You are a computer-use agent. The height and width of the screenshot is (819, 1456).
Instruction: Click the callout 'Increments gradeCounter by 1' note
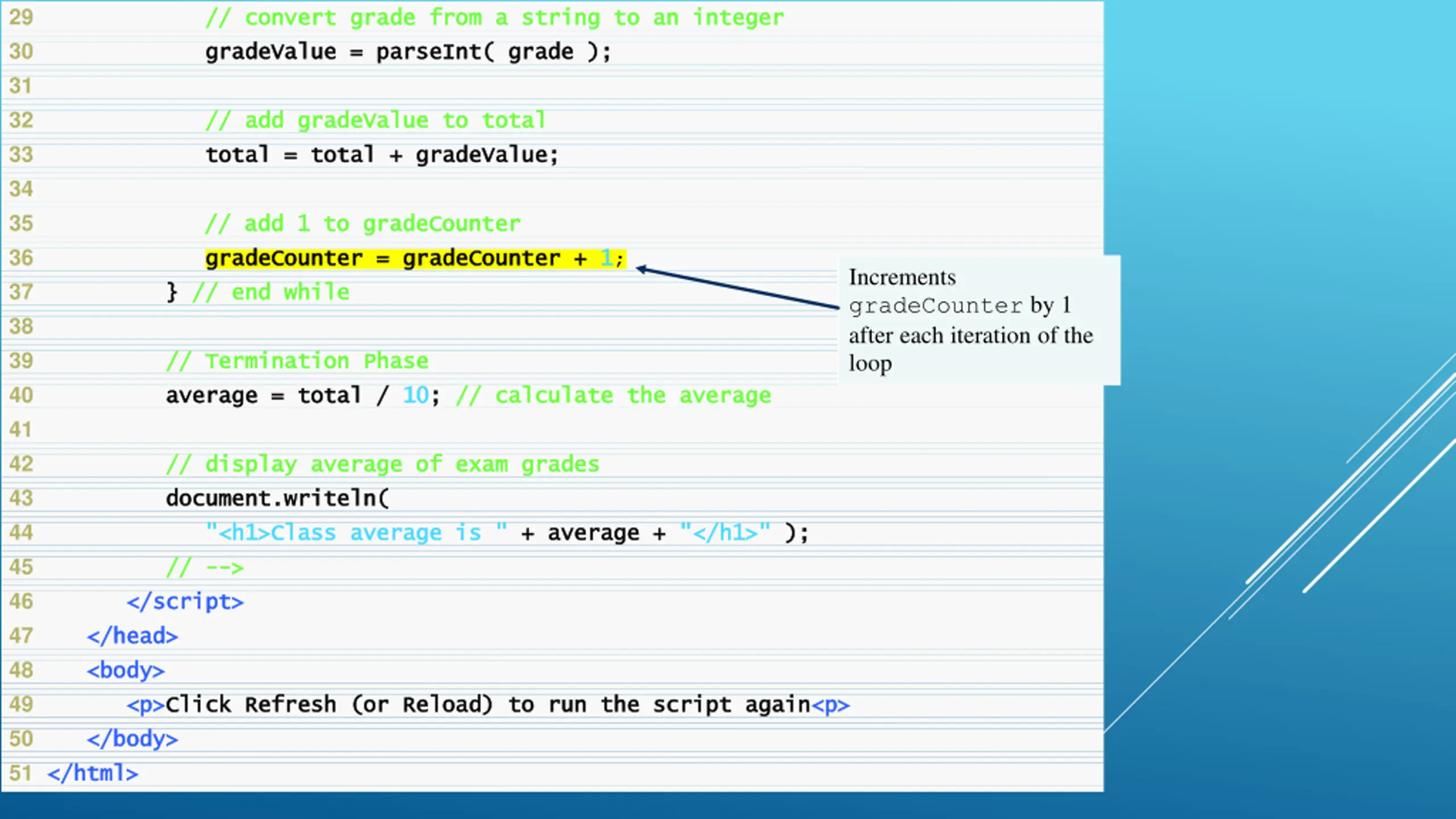coord(978,320)
